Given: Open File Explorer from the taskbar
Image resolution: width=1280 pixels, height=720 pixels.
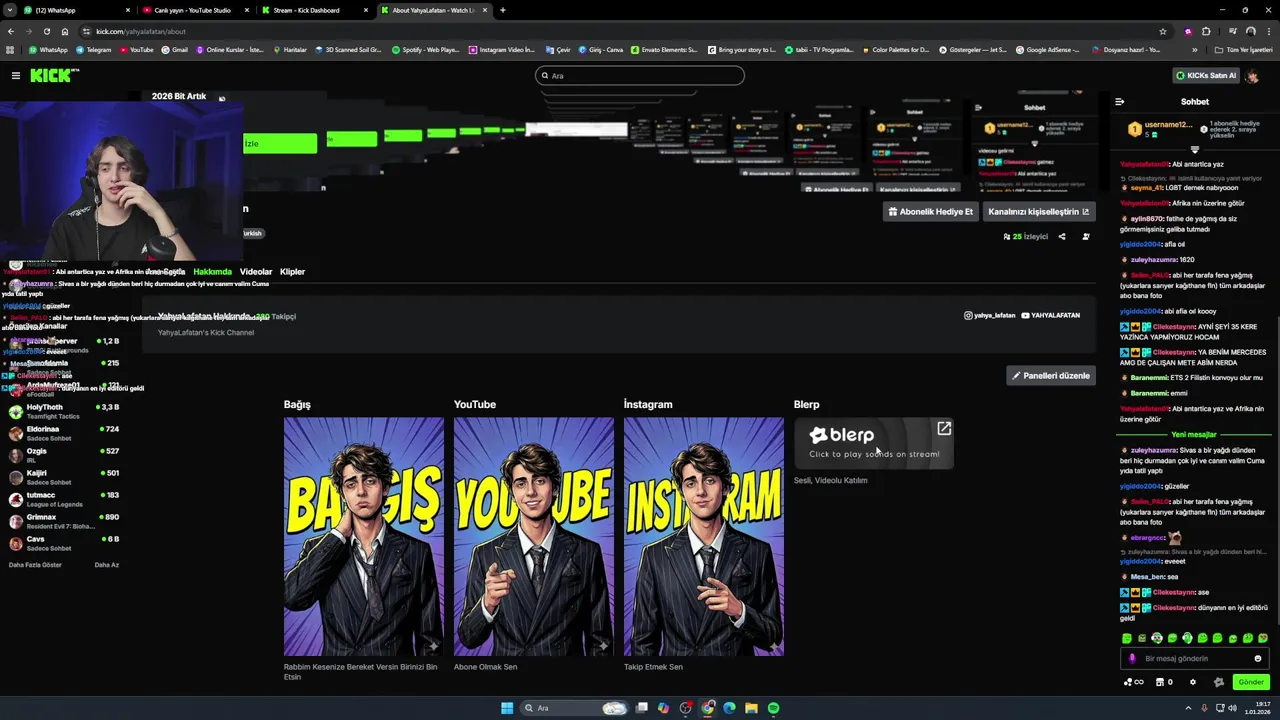Looking at the screenshot, I should (751, 708).
